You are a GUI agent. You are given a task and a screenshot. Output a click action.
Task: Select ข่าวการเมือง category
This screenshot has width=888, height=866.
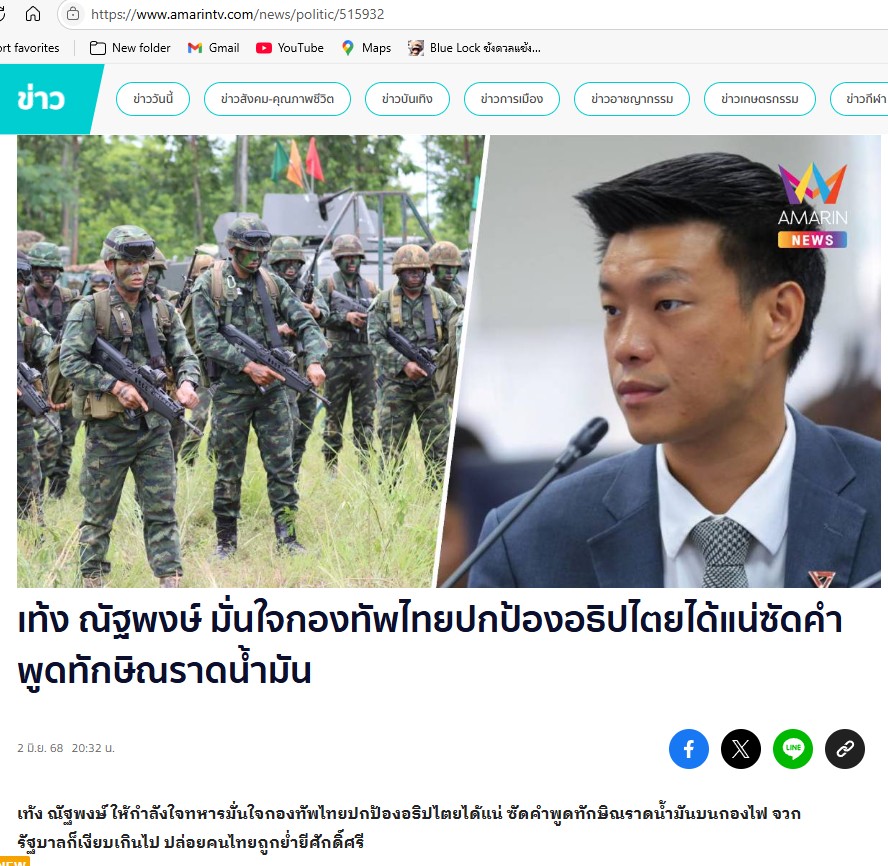[x=512, y=99]
